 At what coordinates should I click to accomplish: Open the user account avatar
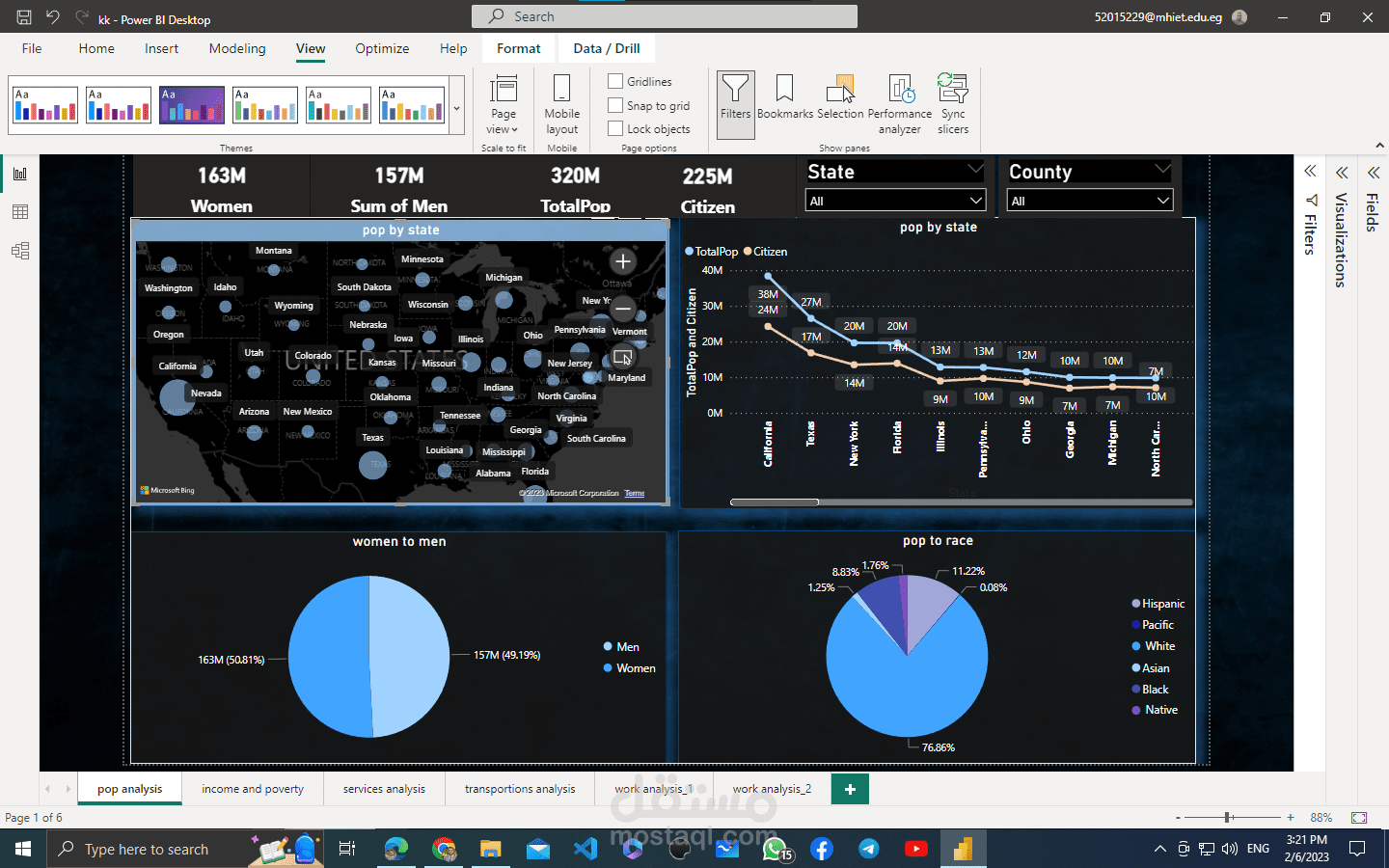point(1240,17)
